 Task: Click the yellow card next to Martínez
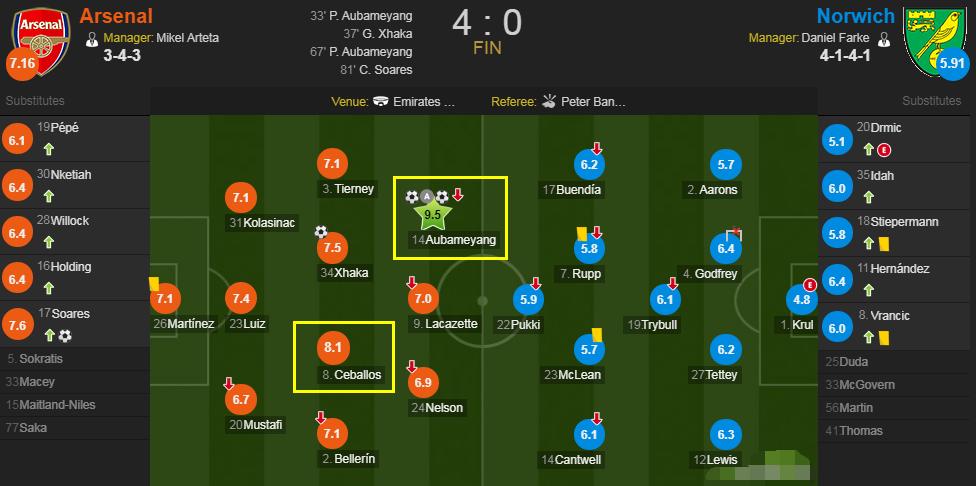click(x=155, y=284)
